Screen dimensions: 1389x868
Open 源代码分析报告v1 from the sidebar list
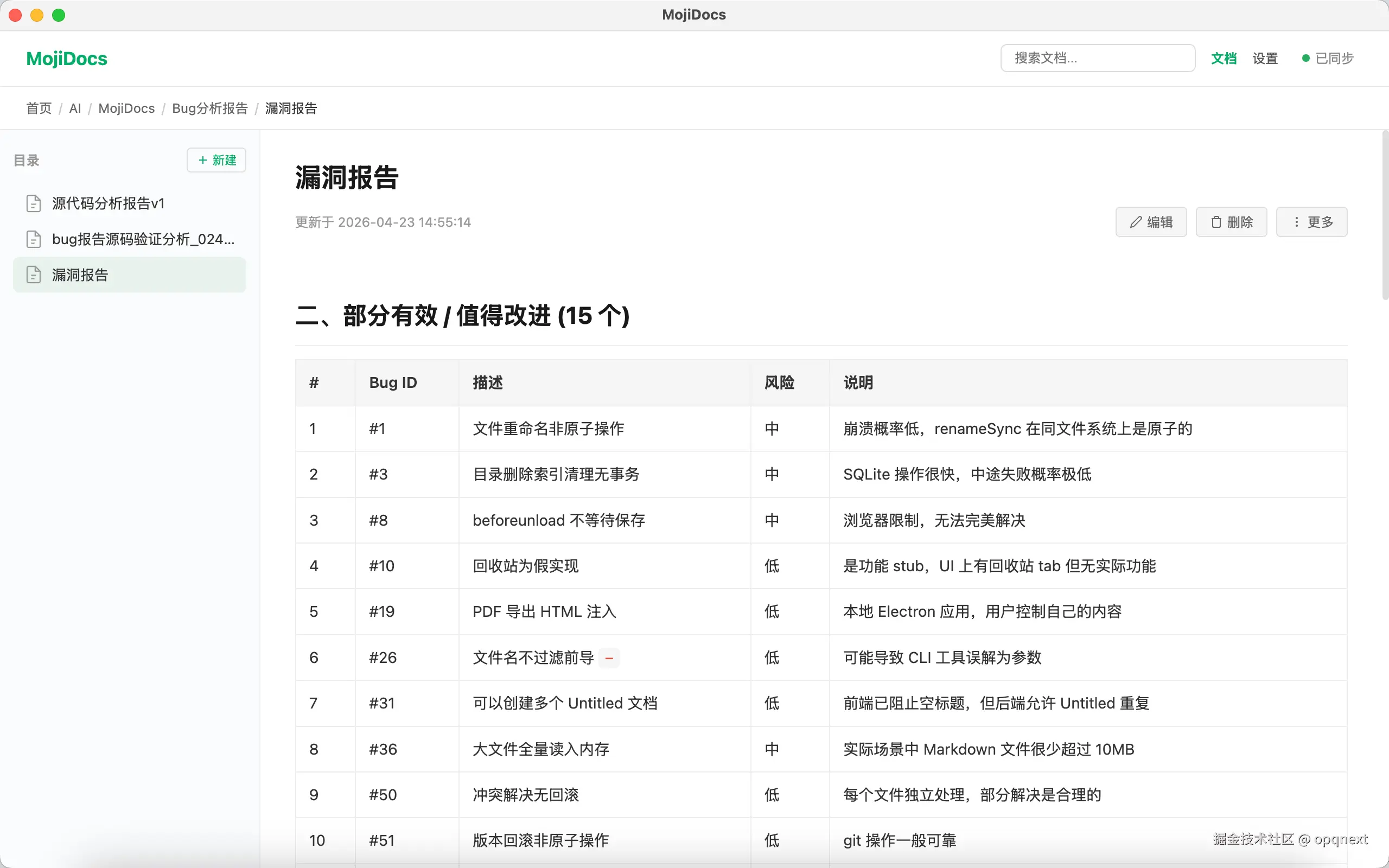(108, 204)
